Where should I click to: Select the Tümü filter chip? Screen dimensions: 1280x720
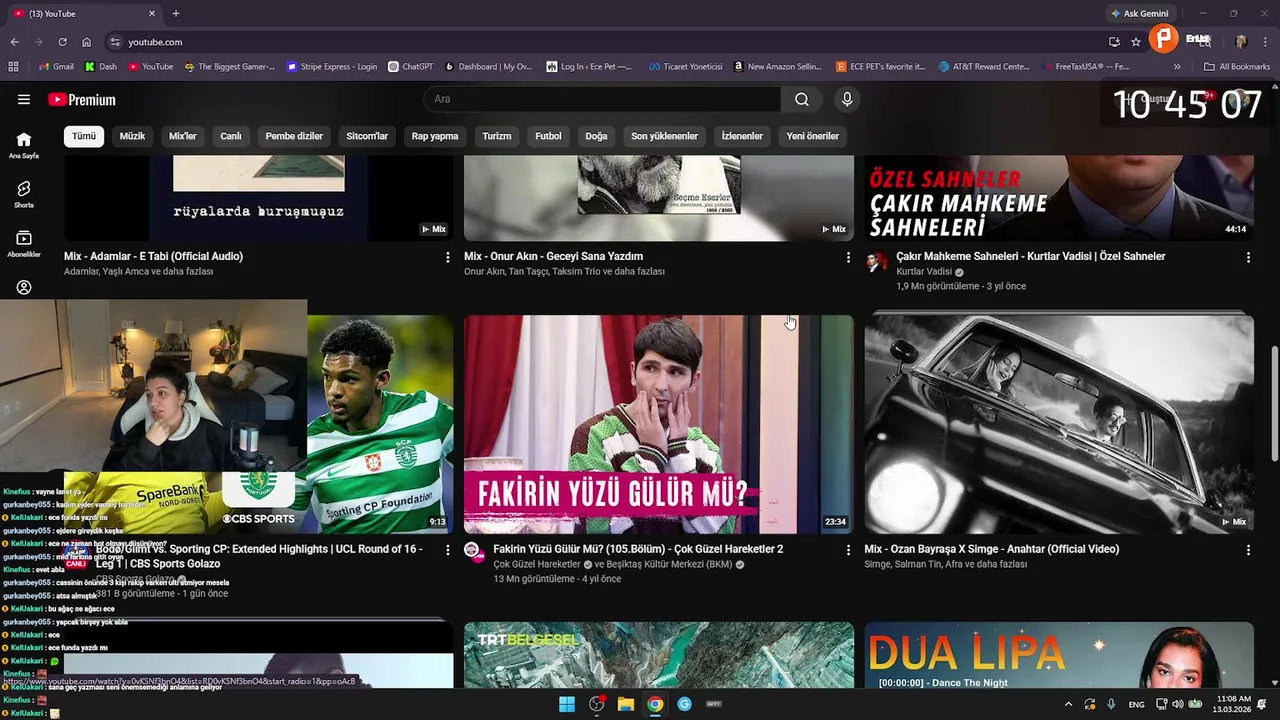pos(84,136)
